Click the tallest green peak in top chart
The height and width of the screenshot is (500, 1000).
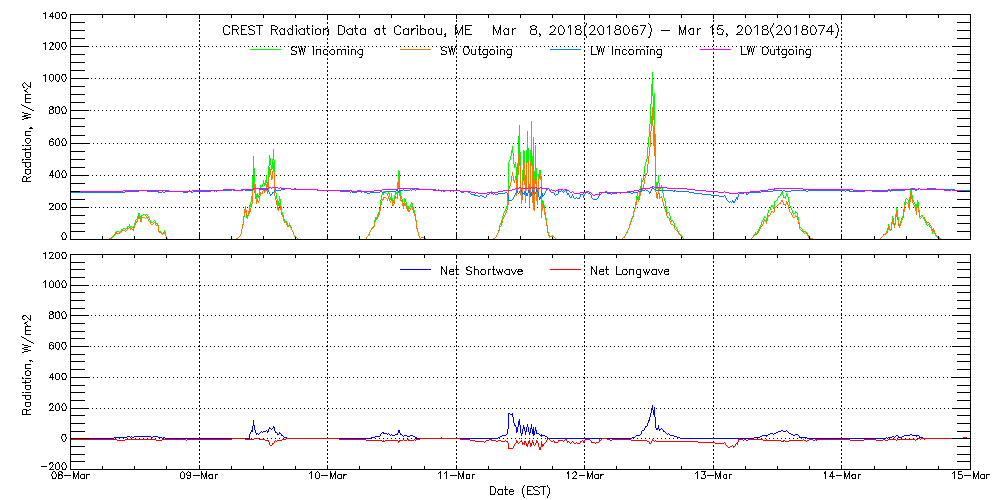653,74
